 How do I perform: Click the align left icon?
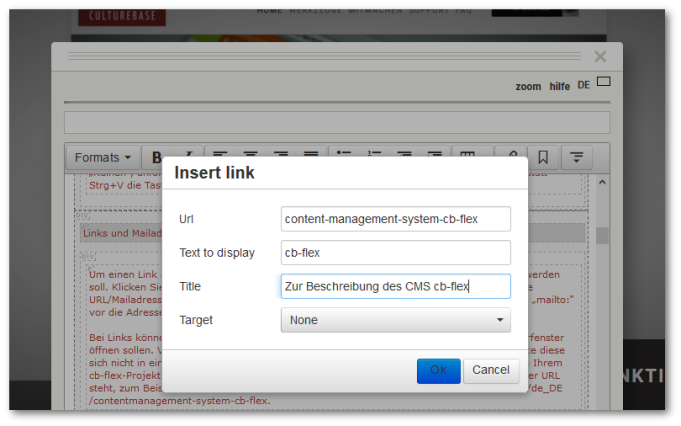coord(220,157)
